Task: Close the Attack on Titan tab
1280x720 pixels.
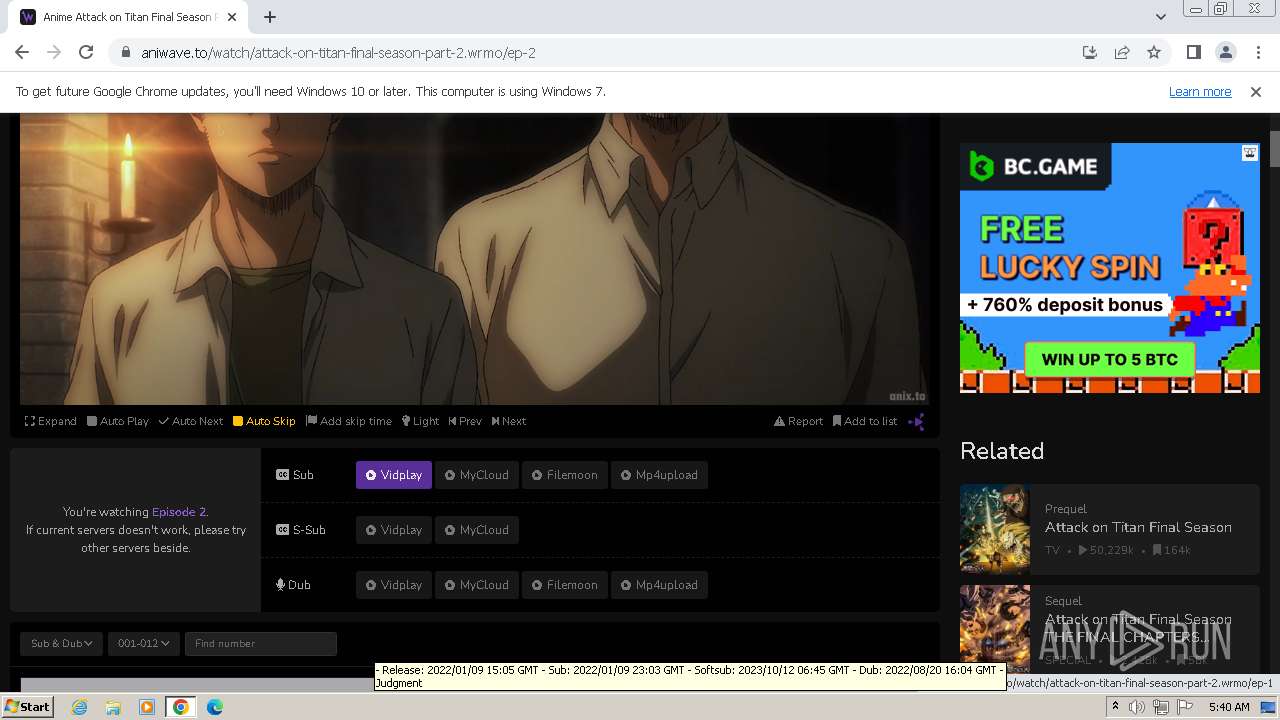Action: (232, 17)
